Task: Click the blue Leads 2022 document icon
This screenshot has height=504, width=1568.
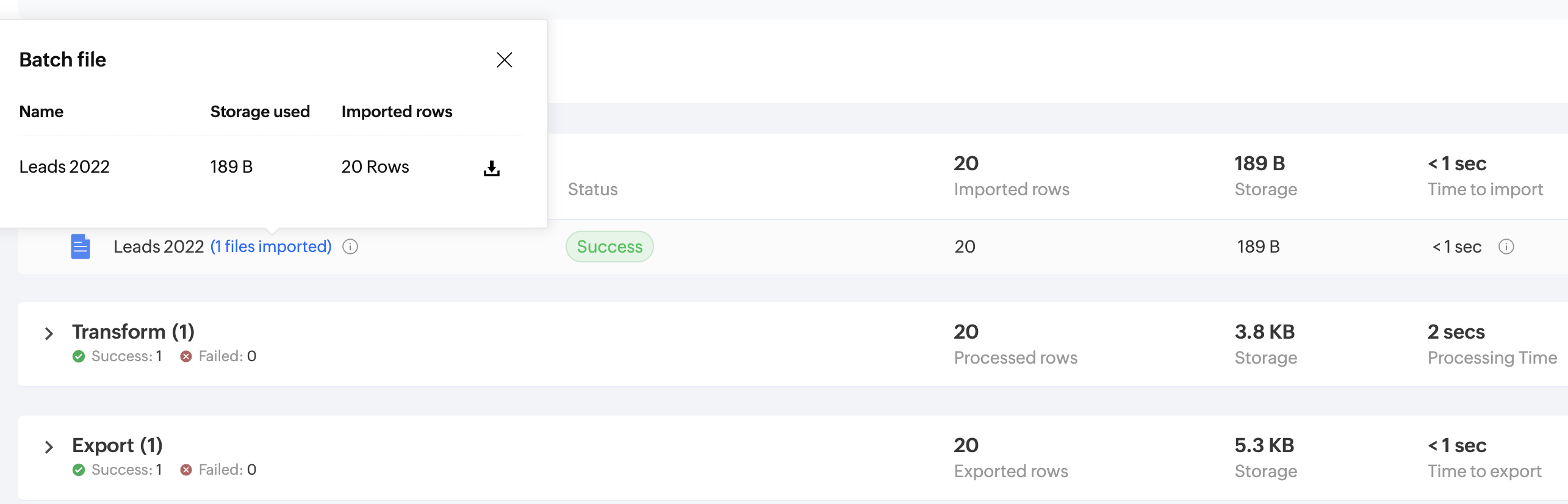Action: click(x=81, y=247)
